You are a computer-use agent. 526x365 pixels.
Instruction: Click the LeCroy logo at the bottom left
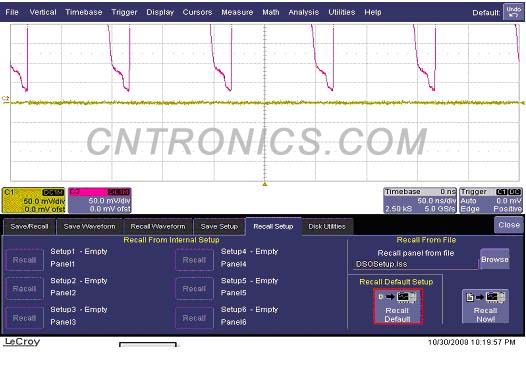[22, 342]
